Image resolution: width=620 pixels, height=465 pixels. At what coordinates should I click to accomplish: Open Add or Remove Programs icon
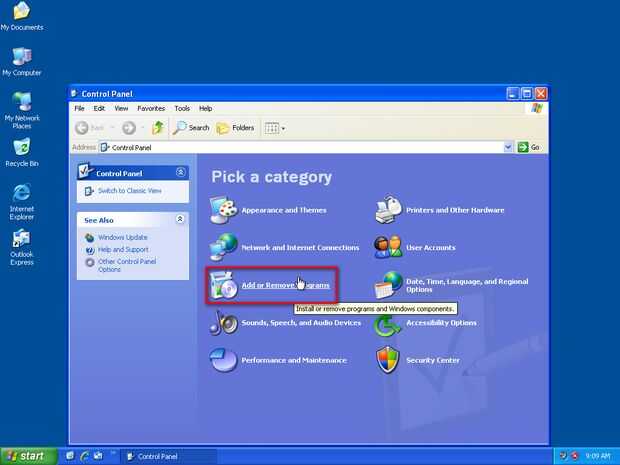tap(223, 285)
